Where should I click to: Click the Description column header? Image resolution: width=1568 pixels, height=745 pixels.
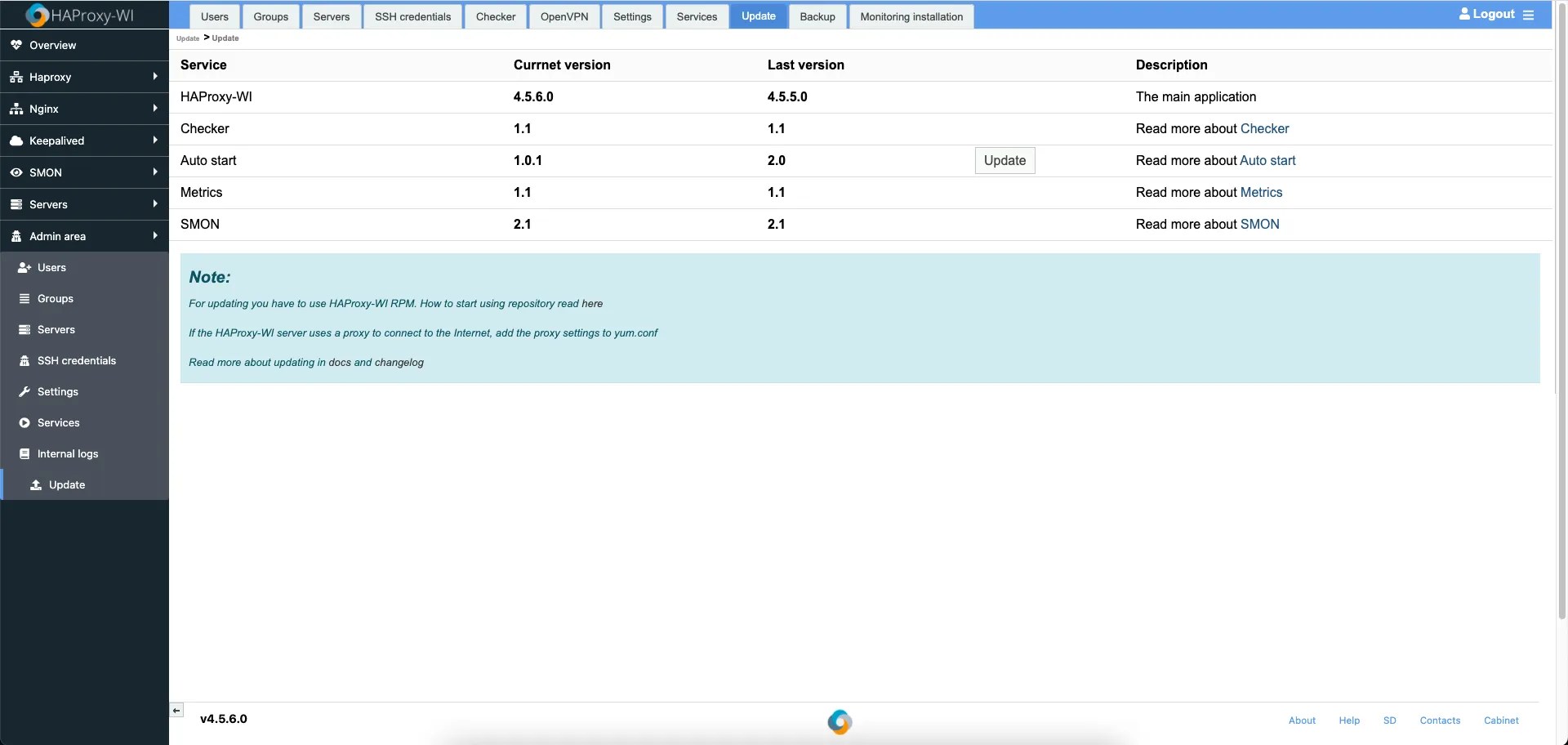[1171, 65]
